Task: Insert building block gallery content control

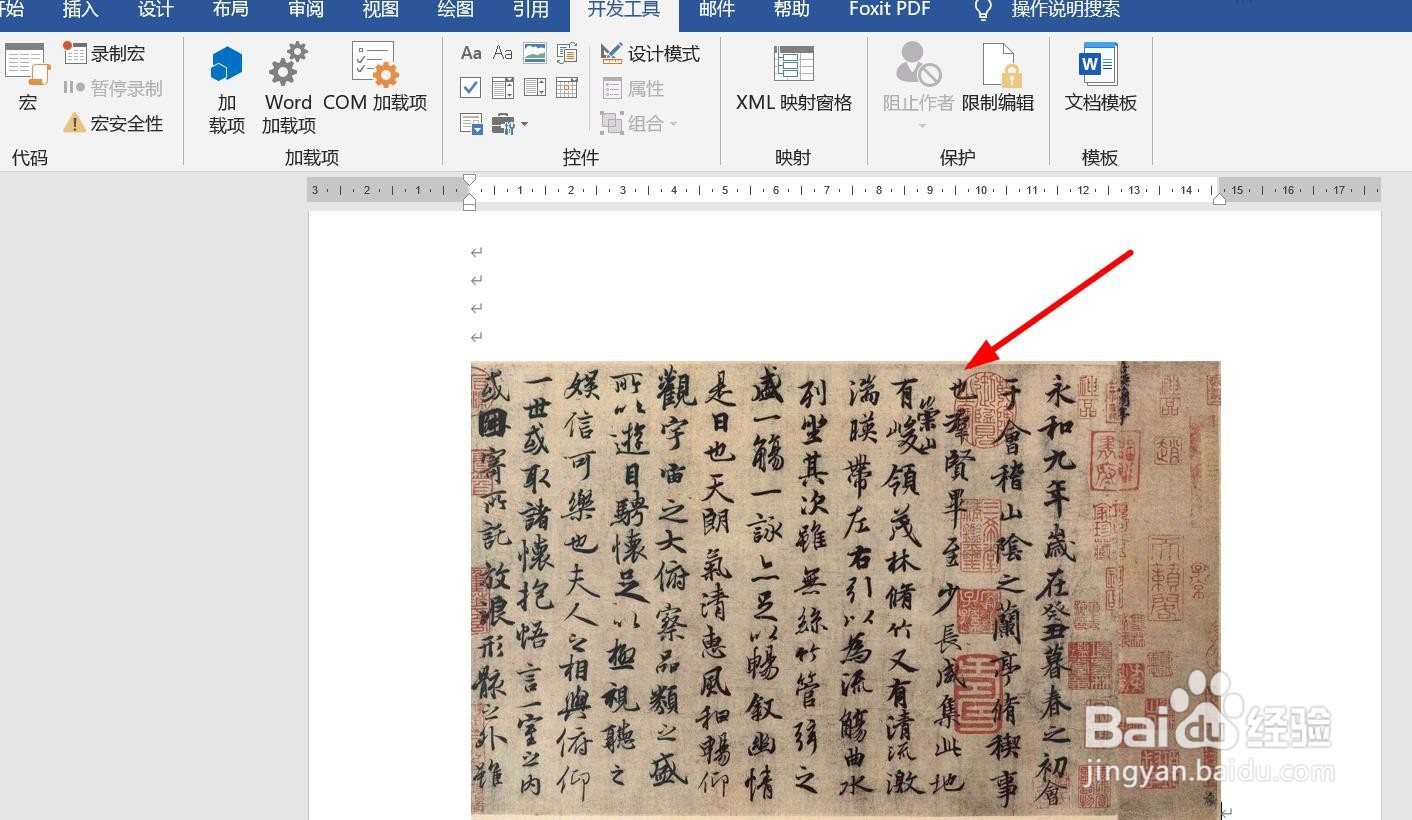Action: [567, 53]
